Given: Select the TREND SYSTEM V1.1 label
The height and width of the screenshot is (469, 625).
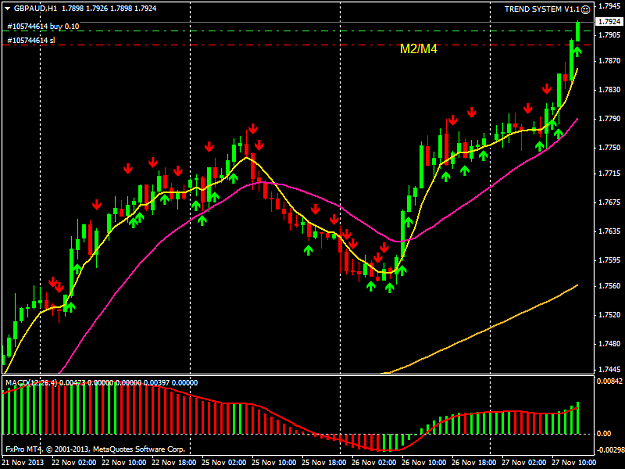Looking at the screenshot, I should [542, 9].
